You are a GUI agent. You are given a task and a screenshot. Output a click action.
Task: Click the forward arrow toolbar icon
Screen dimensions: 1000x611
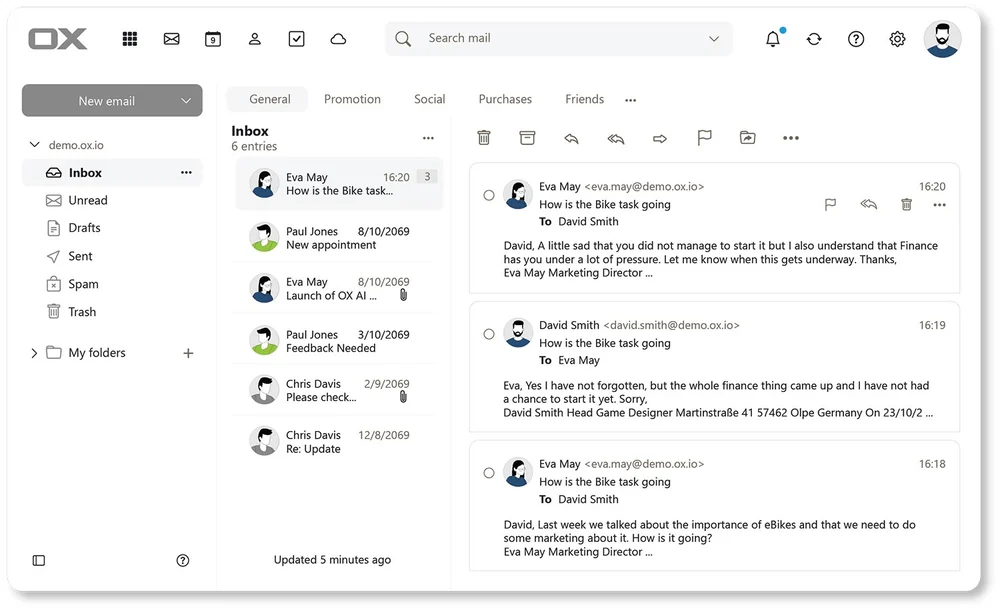point(660,138)
